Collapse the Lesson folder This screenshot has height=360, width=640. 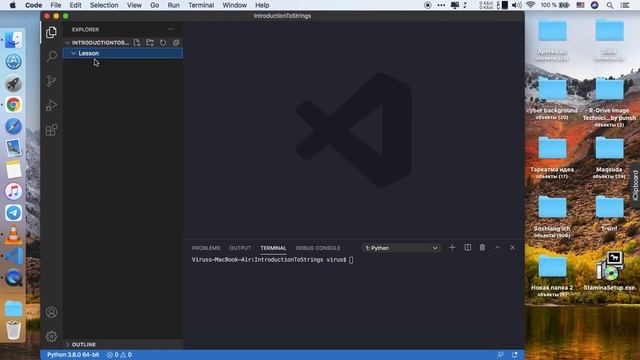click(122, 53)
